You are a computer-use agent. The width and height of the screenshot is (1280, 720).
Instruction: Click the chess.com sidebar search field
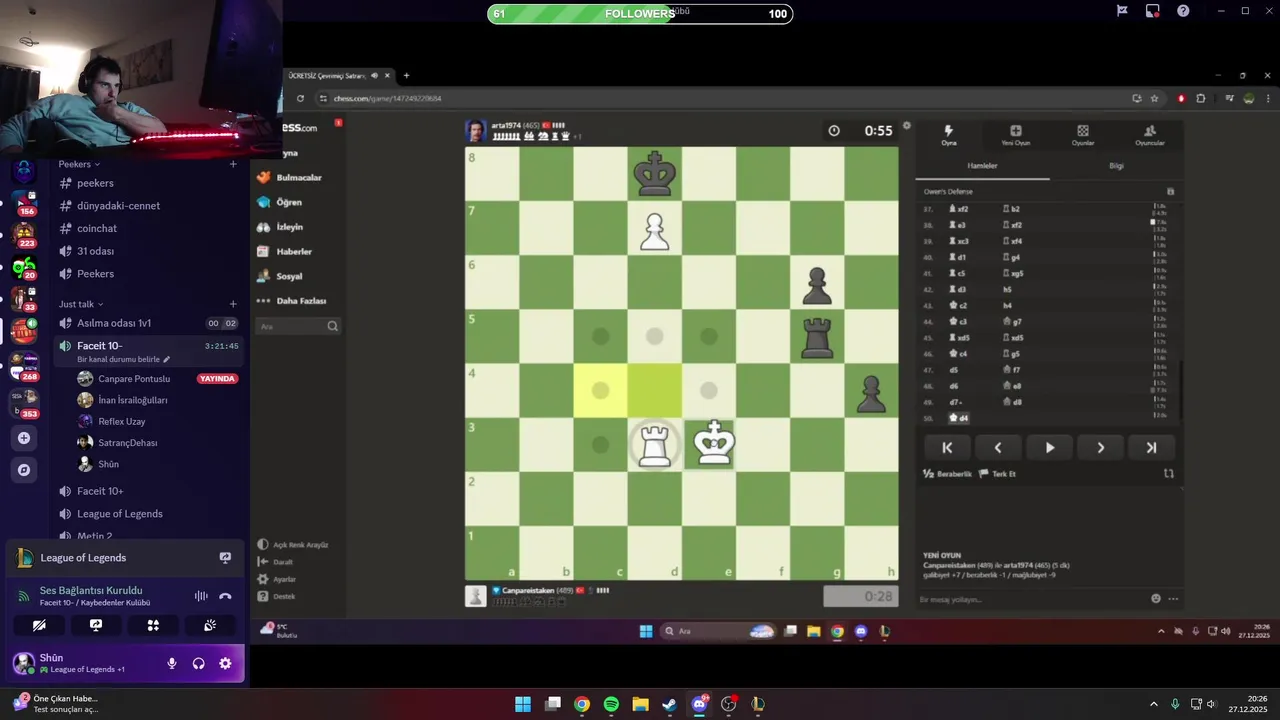coord(298,326)
